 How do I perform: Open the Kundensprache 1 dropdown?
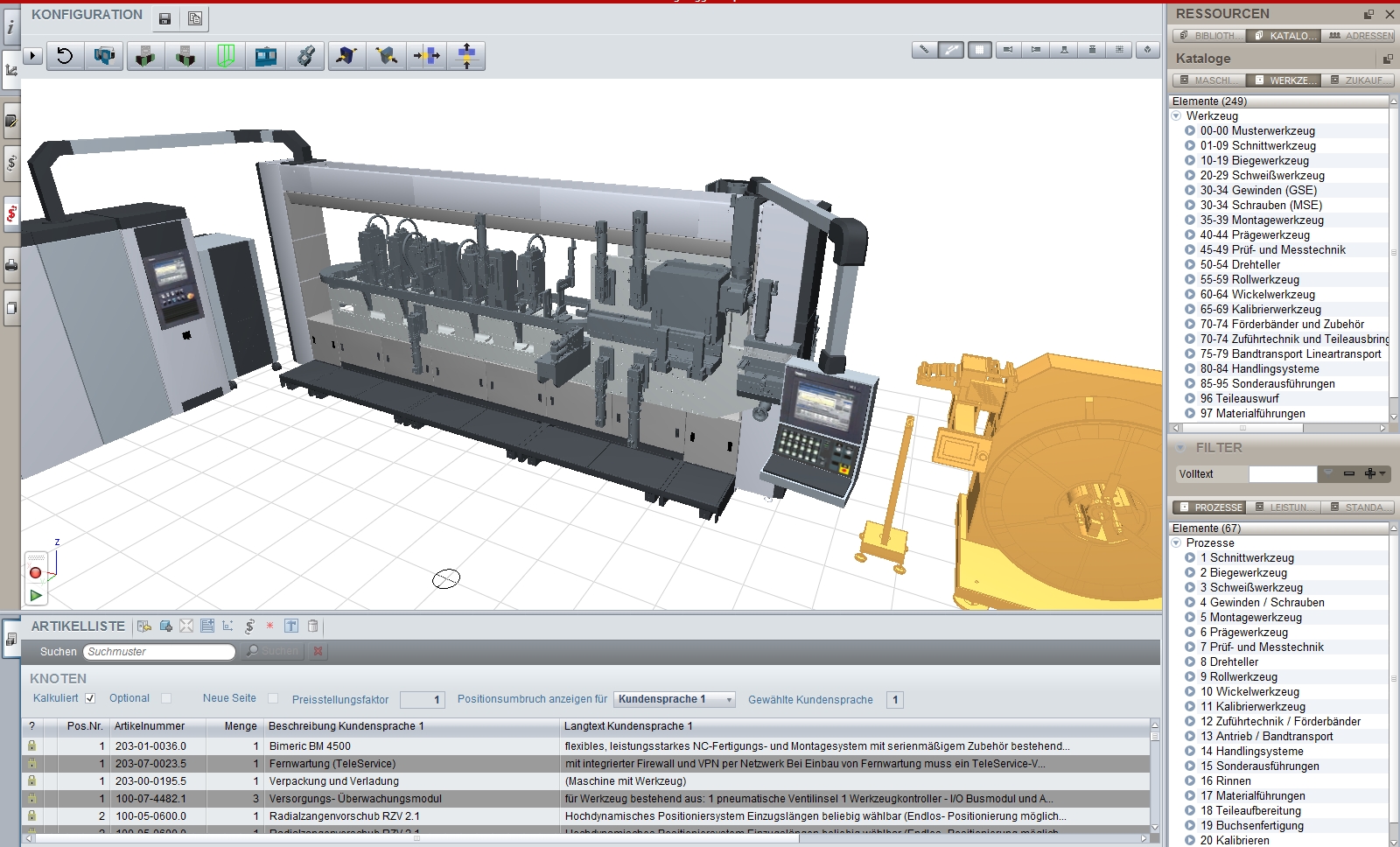click(x=674, y=699)
